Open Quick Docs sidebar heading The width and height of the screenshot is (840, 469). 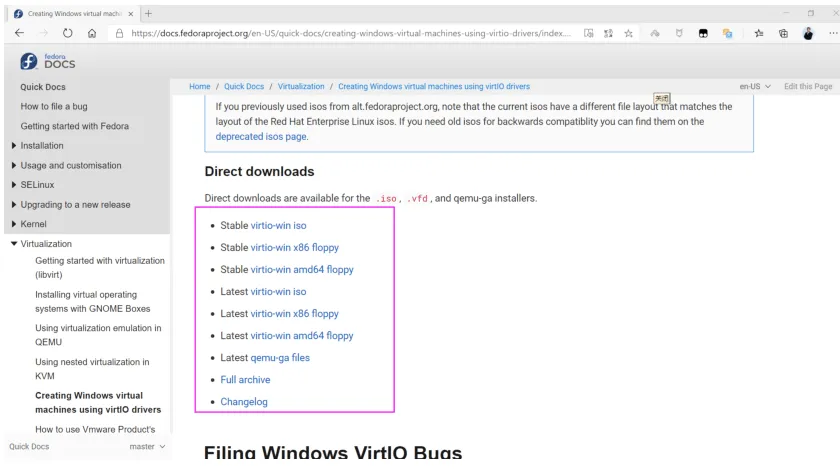click(43, 87)
